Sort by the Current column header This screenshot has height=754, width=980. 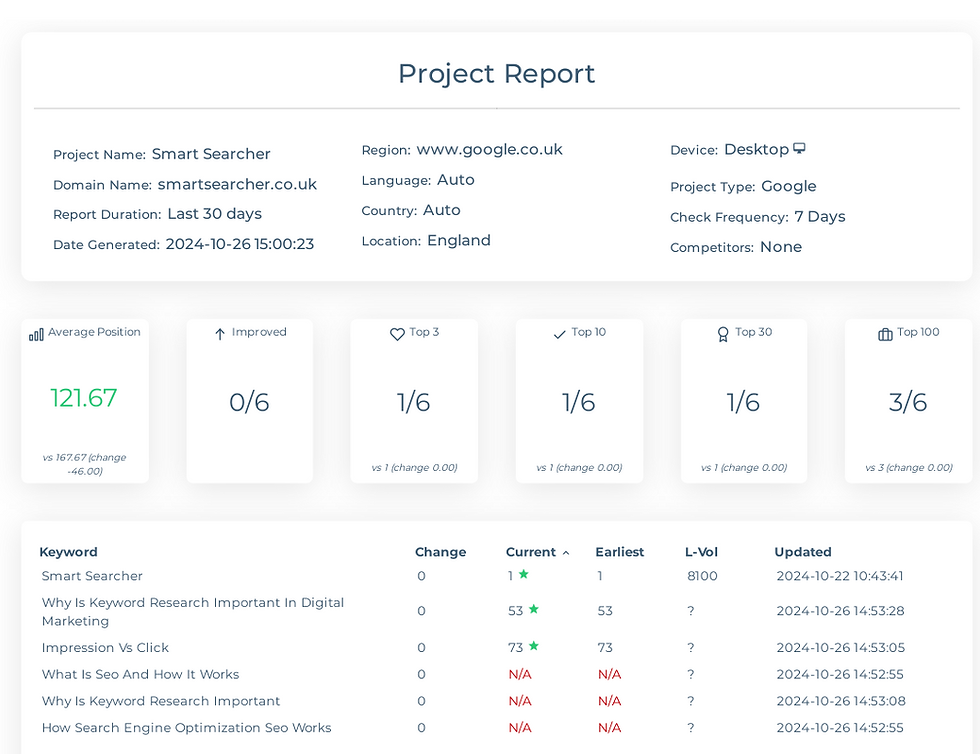(x=531, y=552)
